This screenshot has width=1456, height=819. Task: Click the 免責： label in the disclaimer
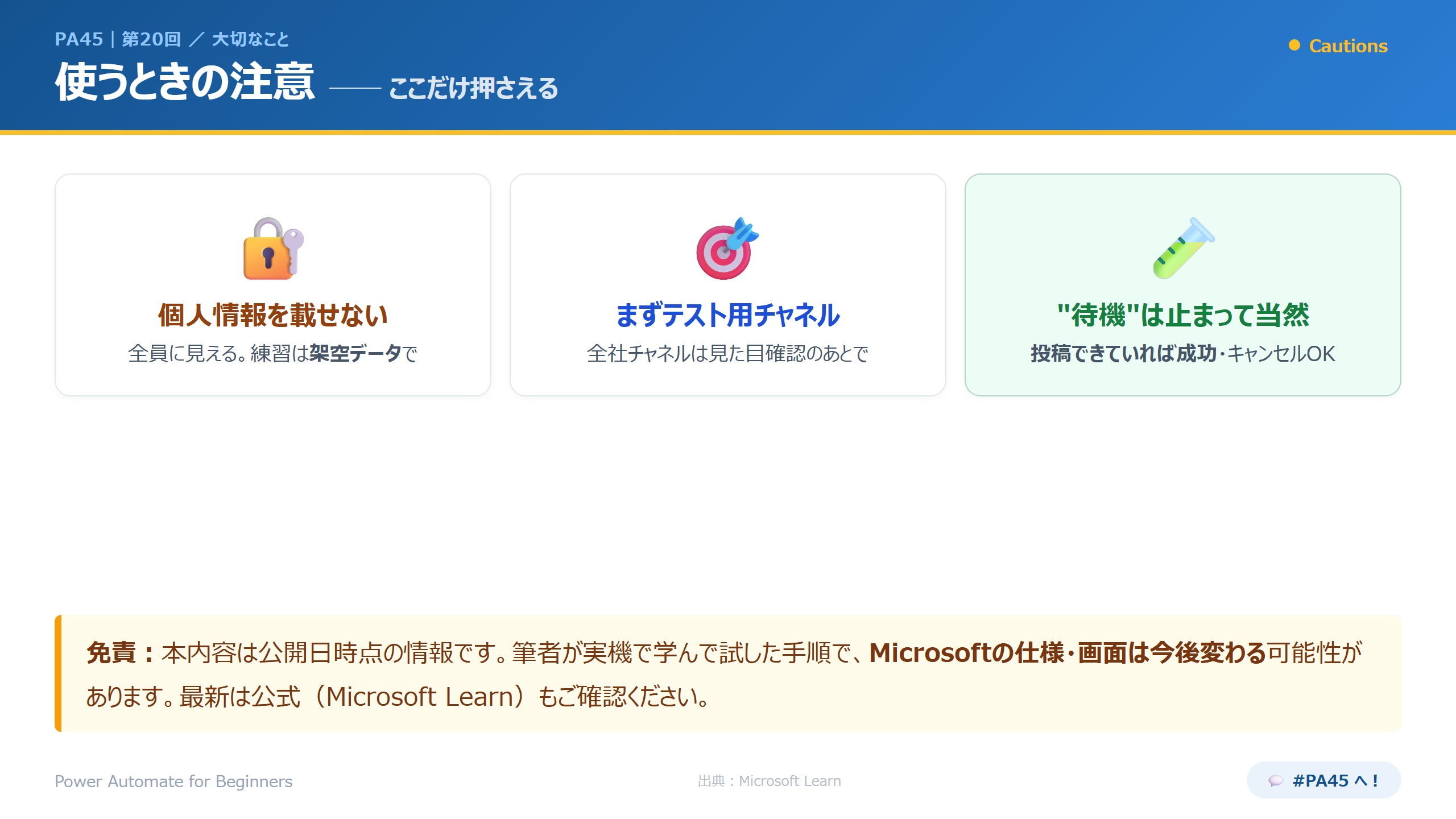121,652
